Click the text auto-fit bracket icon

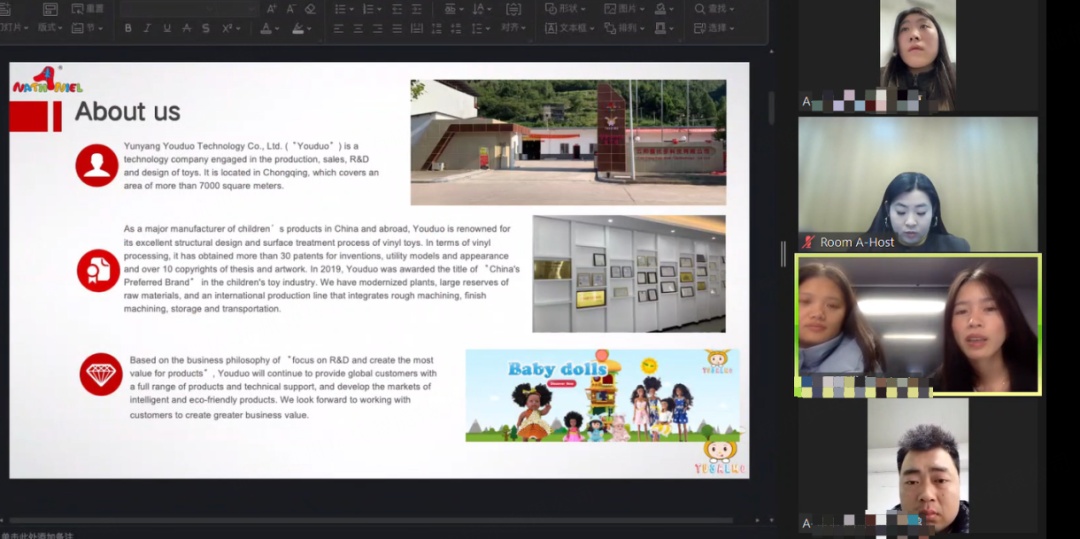coord(513,8)
